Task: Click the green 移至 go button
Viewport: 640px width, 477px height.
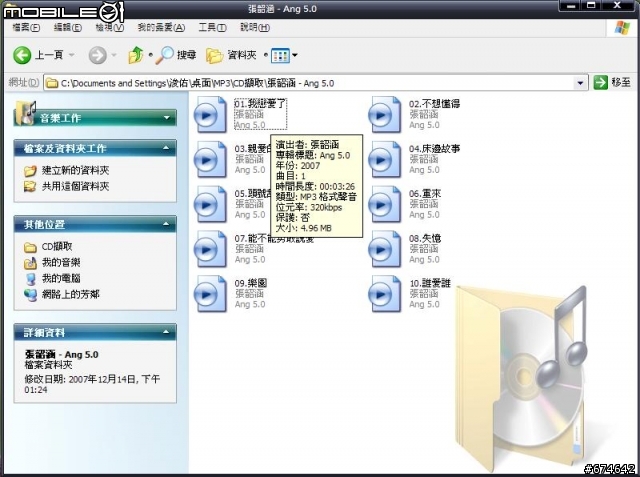Action: coord(612,83)
